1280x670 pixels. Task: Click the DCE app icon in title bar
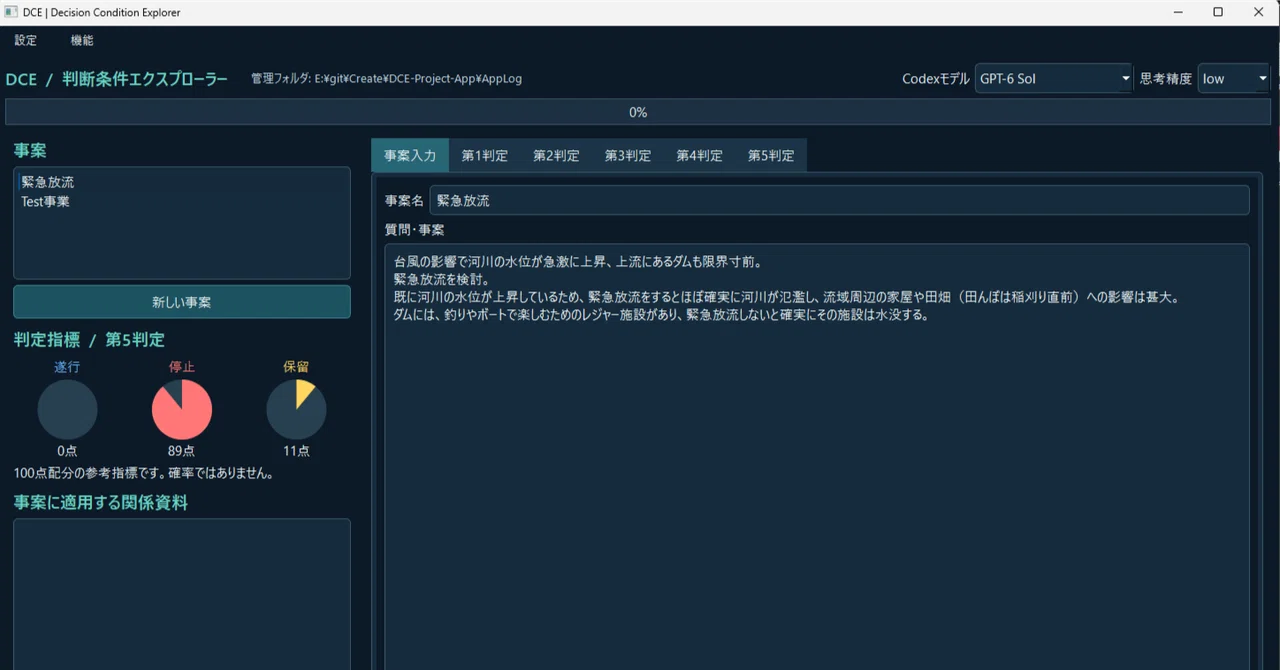pyautogui.click(x=11, y=13)
